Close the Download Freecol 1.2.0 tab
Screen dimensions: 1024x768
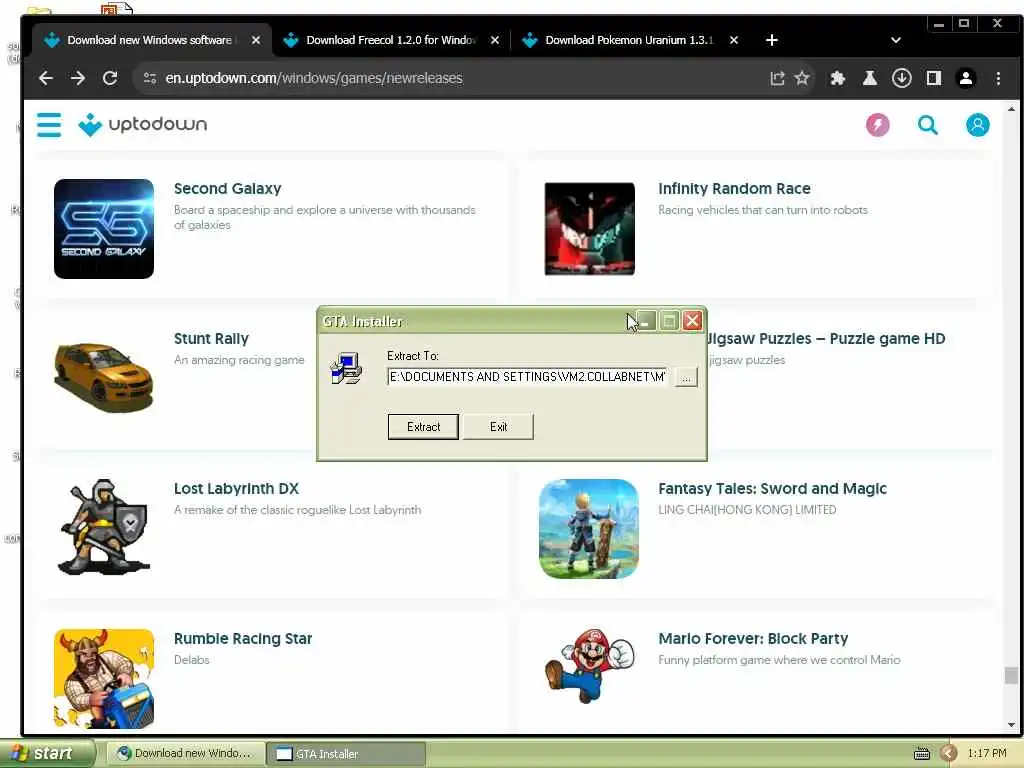click(x=495, y=40)
